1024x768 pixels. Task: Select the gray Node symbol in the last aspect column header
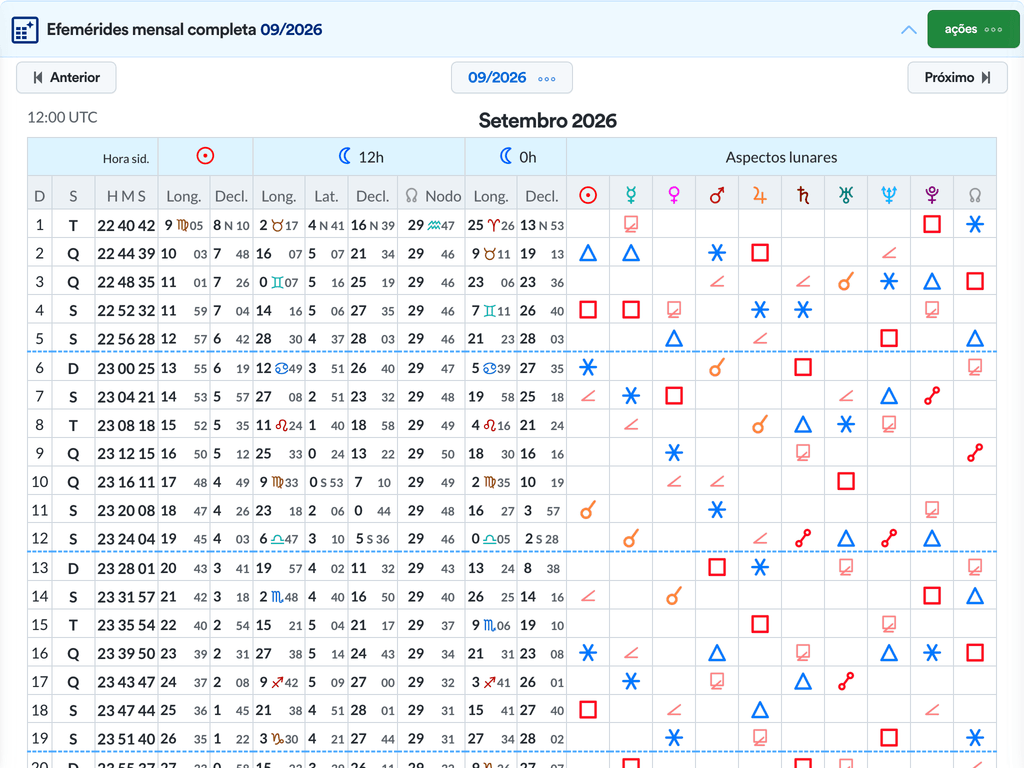pos(975,195)
